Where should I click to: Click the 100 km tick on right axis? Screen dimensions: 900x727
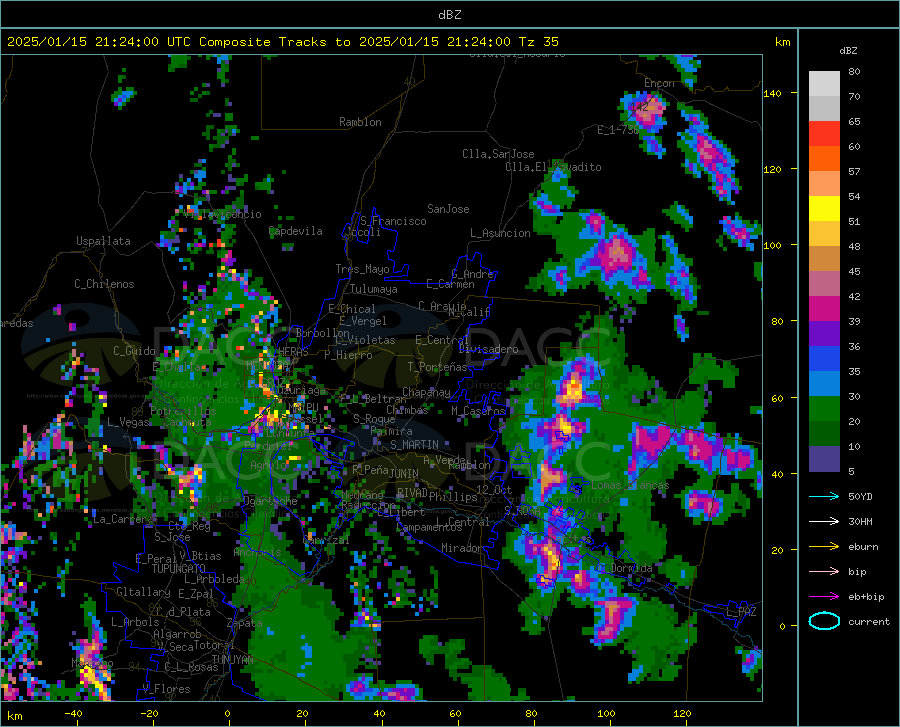[772, 245]
